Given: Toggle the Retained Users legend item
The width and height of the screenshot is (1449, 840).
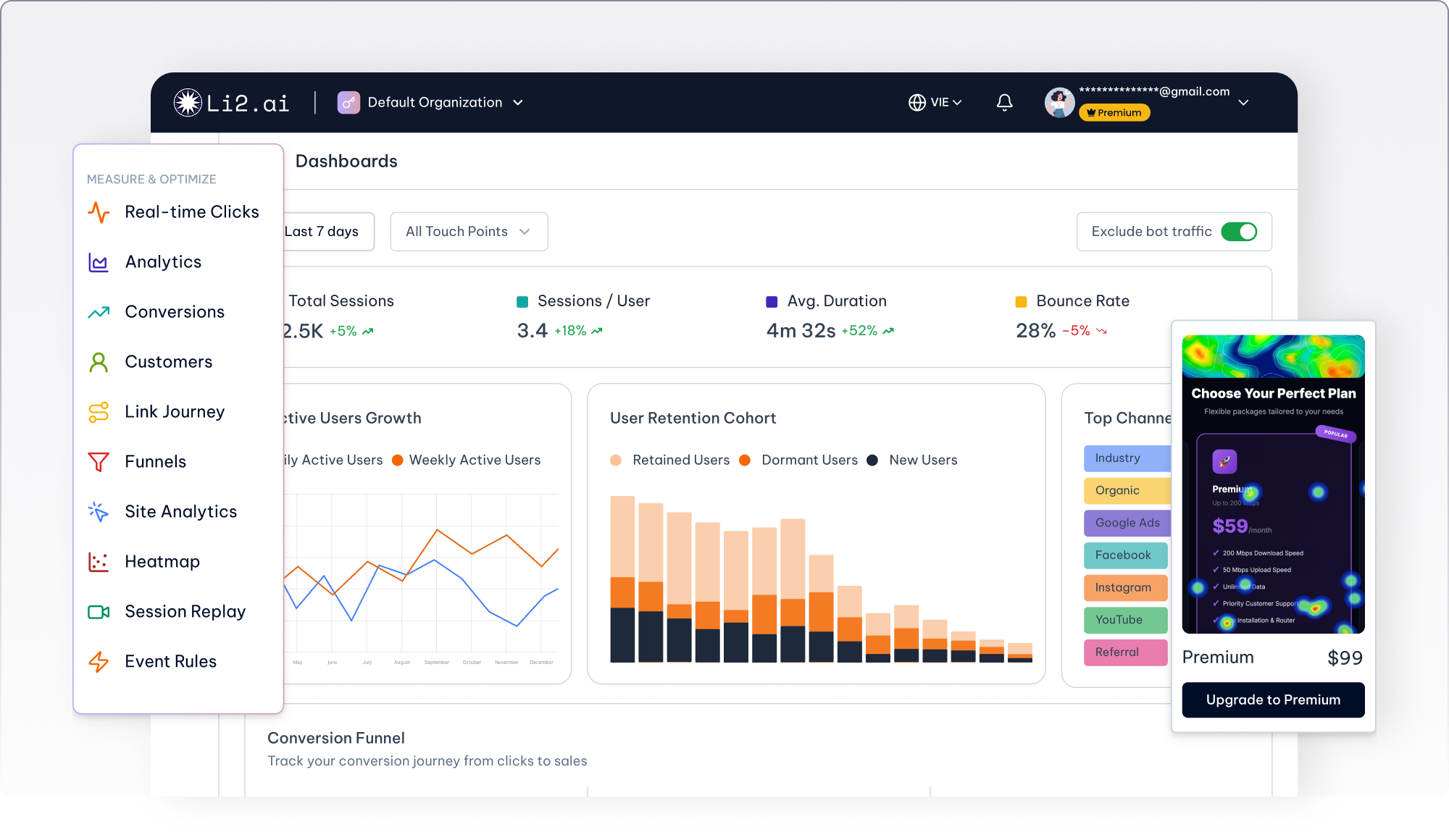Looking at the screenshot, I should click(x=670, y=460).
